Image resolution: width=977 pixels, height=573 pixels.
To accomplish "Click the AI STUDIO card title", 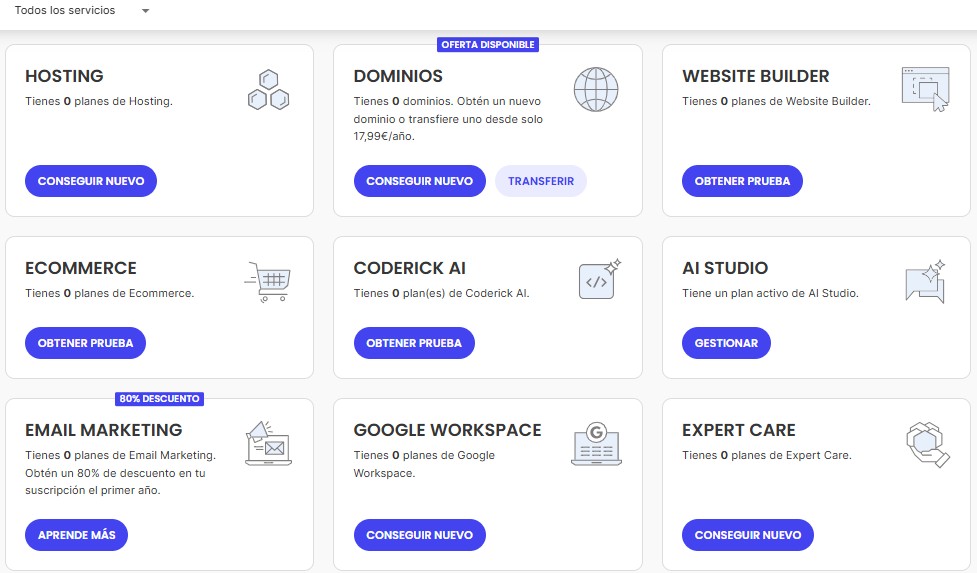I will tap(725, 268).
